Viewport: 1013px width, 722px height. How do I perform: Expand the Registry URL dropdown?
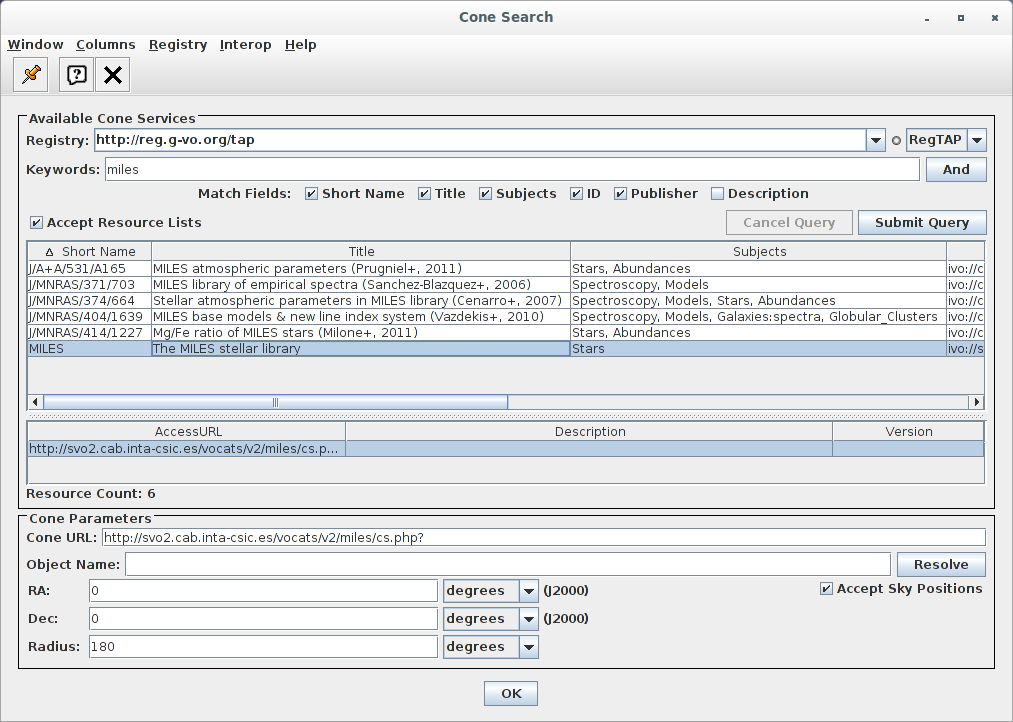pyautogui.click(x=875, y=140)
